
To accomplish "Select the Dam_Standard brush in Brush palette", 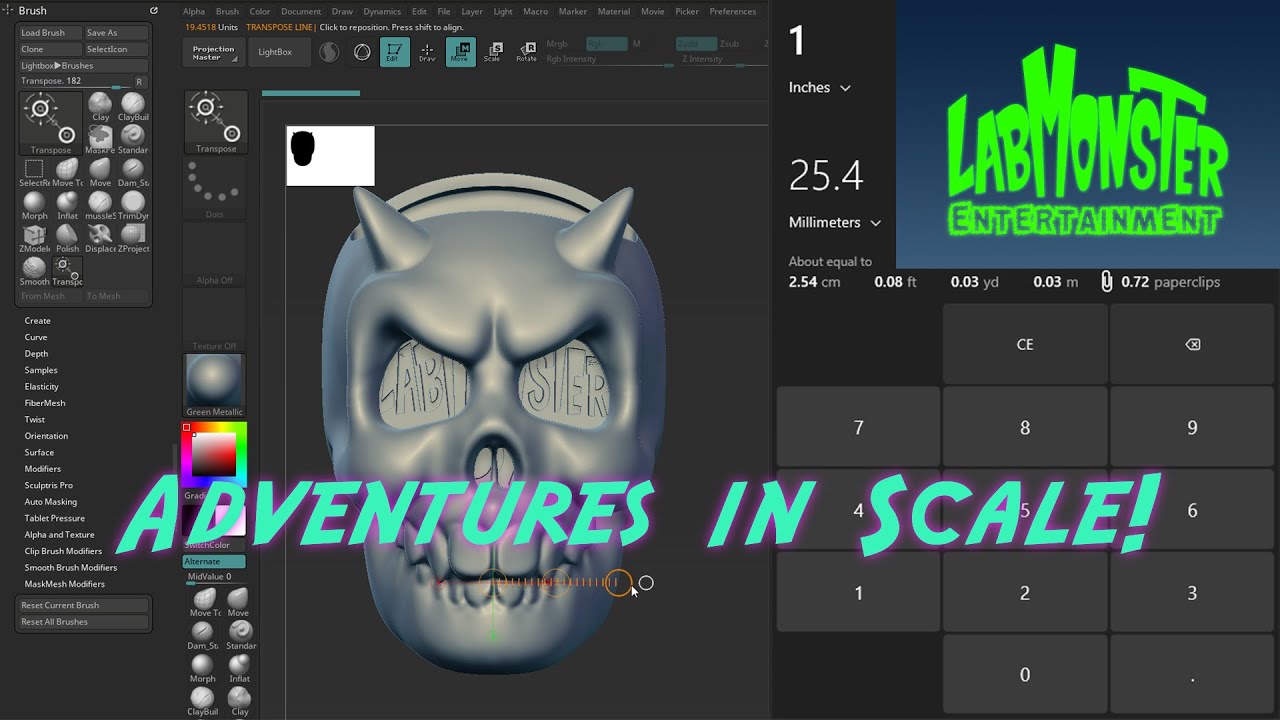I will [x=132, y=172].
